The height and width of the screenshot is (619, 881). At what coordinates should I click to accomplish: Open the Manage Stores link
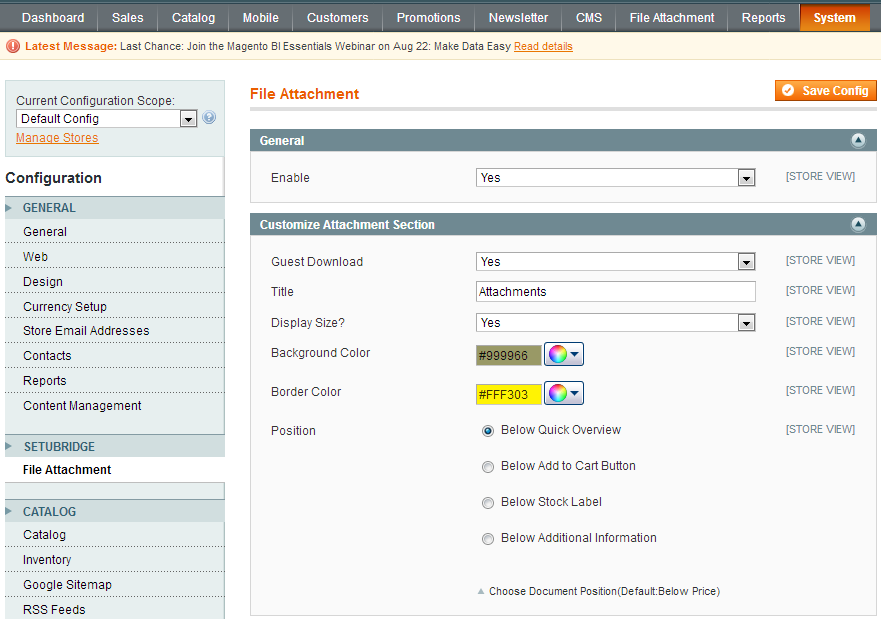57,138
